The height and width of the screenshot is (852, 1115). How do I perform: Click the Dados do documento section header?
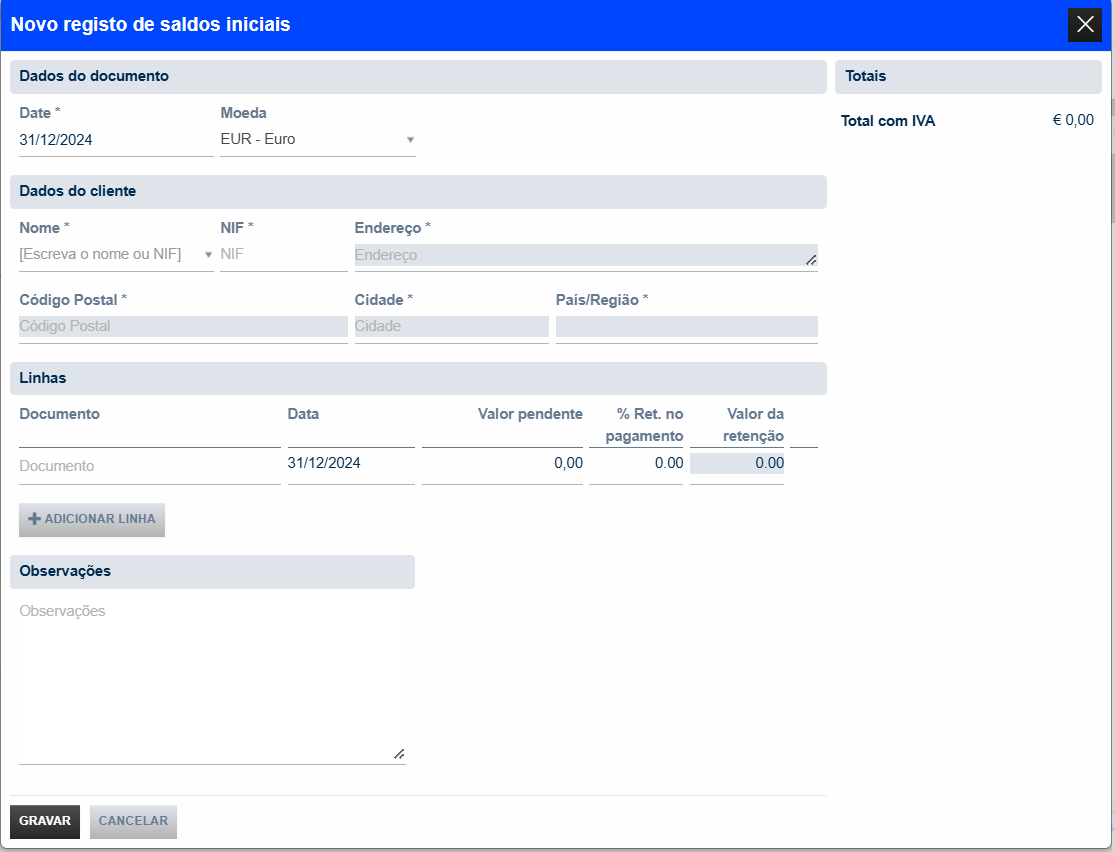(x=418, y=77)
